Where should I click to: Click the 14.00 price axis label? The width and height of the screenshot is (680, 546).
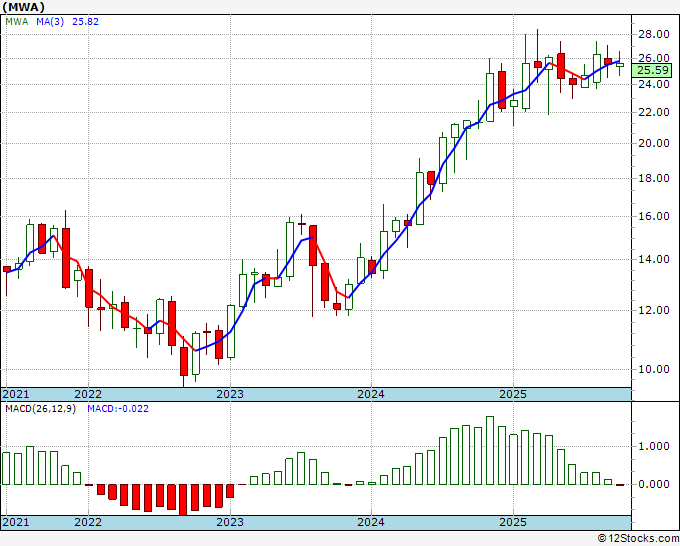click(654, 259)
